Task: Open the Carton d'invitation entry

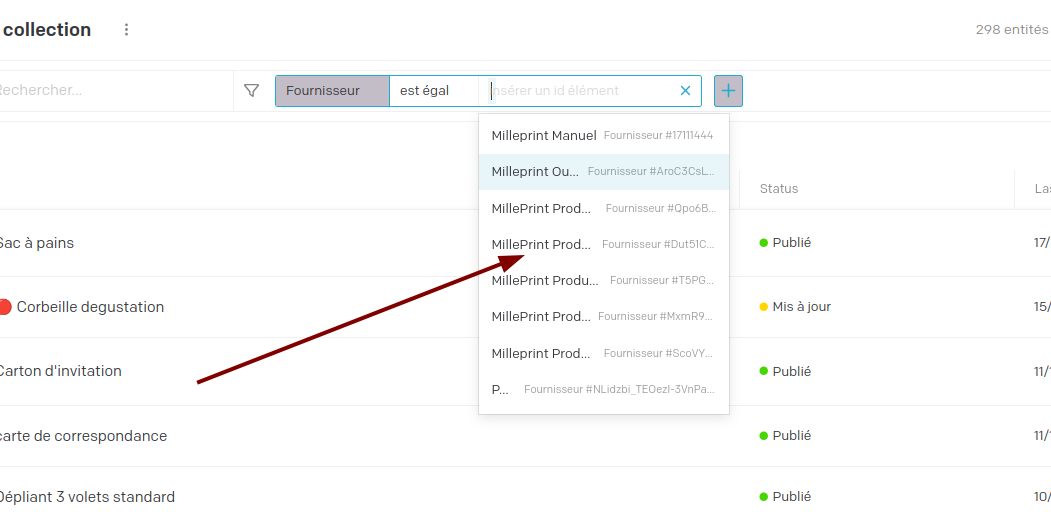Action: (x=60, y=371)
